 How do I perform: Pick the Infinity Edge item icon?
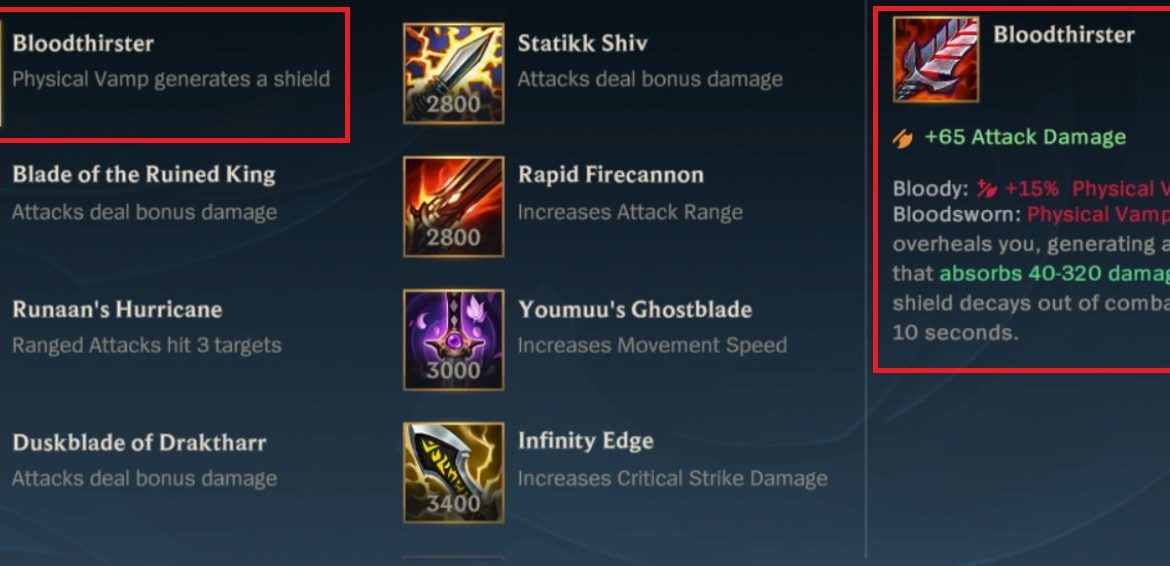454,473
